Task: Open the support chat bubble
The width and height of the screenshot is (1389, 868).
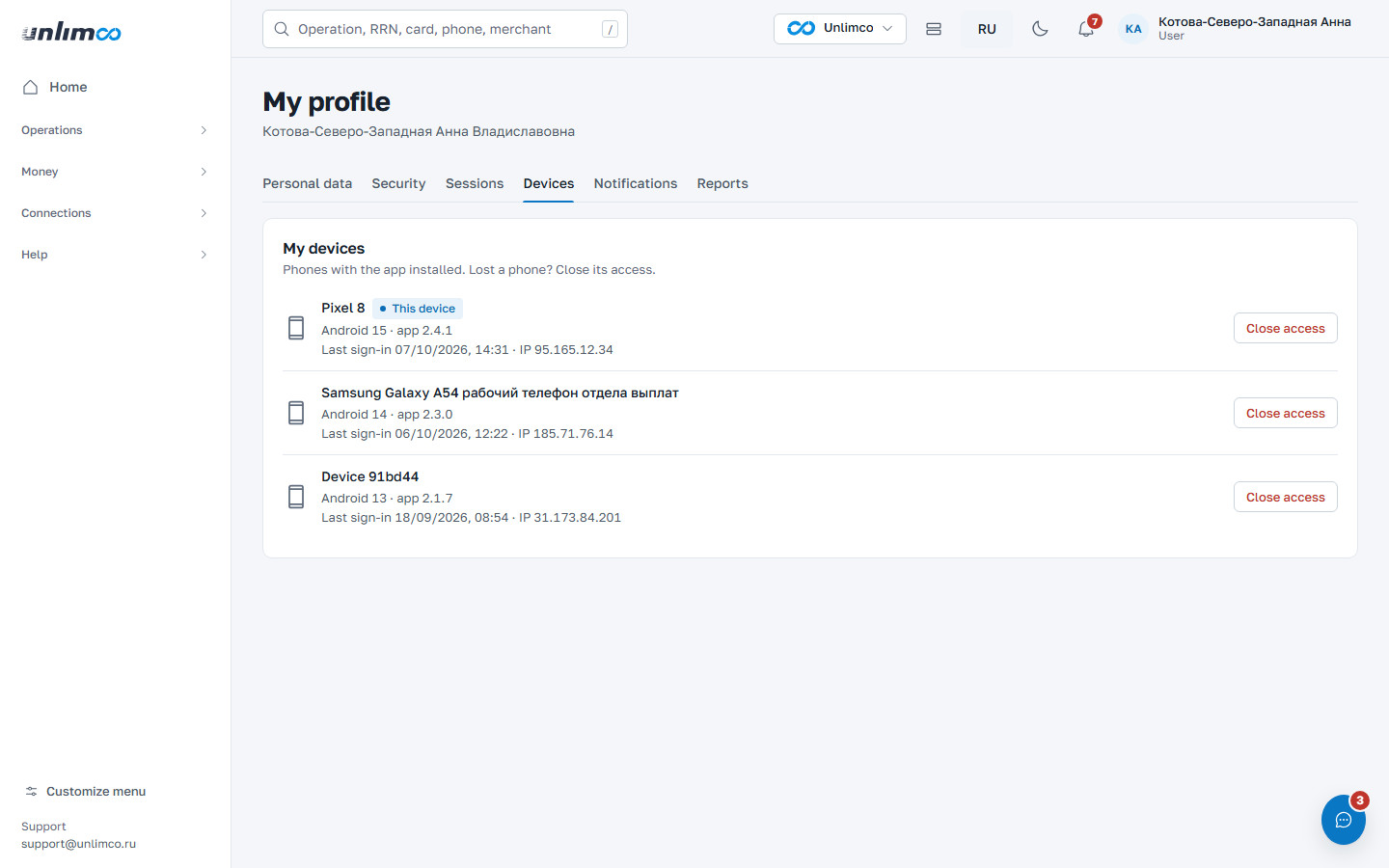Action: point(1343,820)
